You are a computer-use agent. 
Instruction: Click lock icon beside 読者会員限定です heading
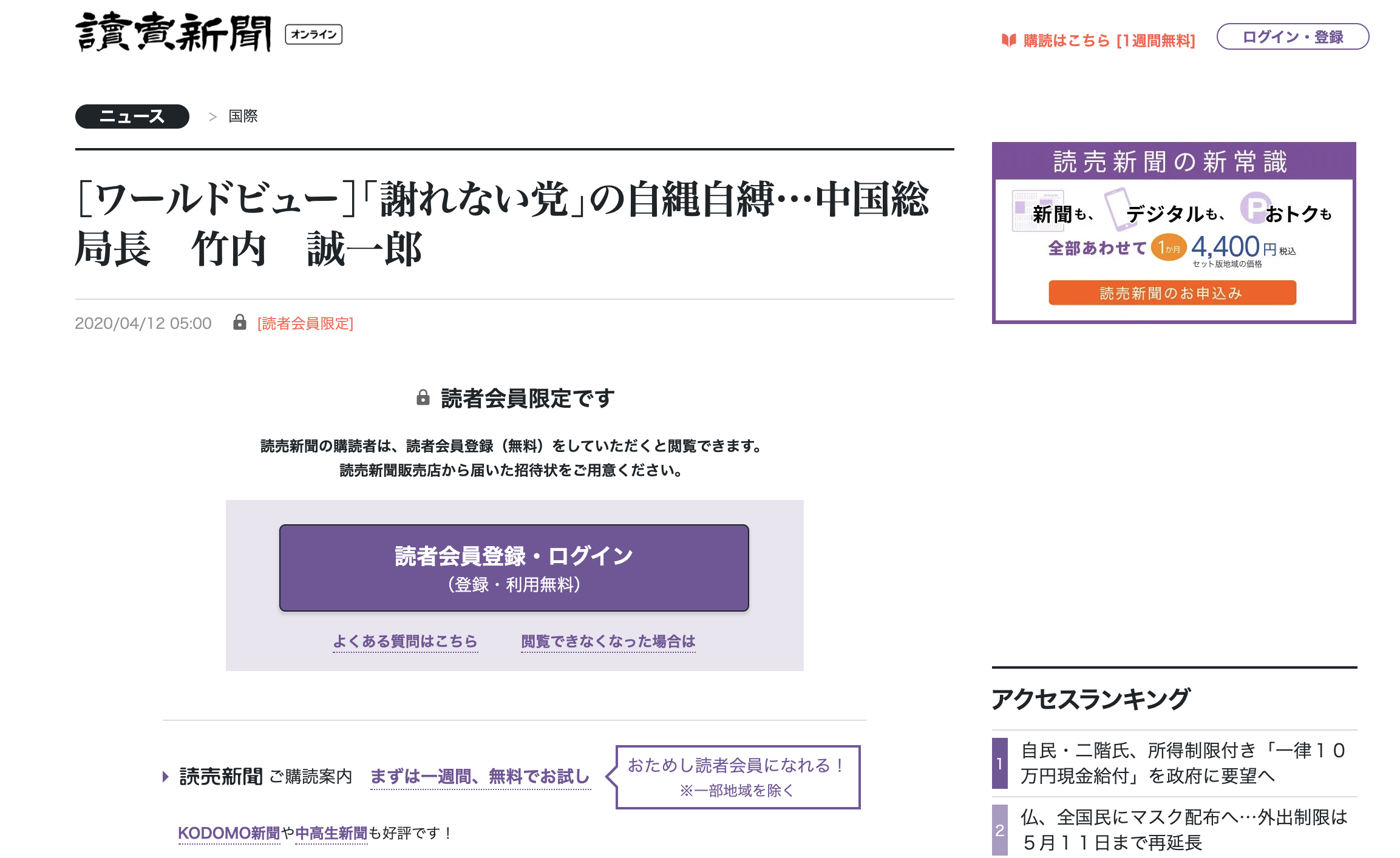pyautogui.click(x=423, y=398)
